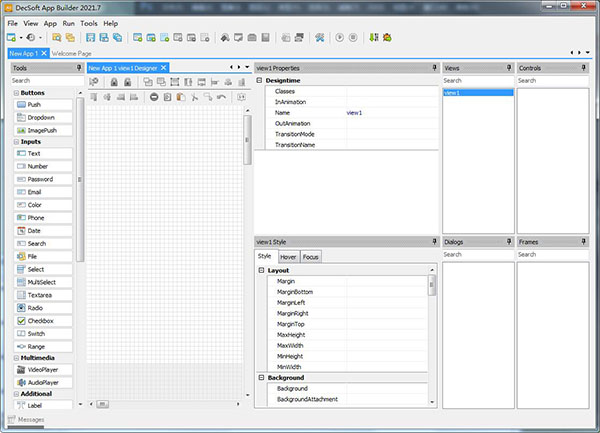Click the closed padlock lock icon
This screenshot has height=433, width=600.
click(114, 82)
